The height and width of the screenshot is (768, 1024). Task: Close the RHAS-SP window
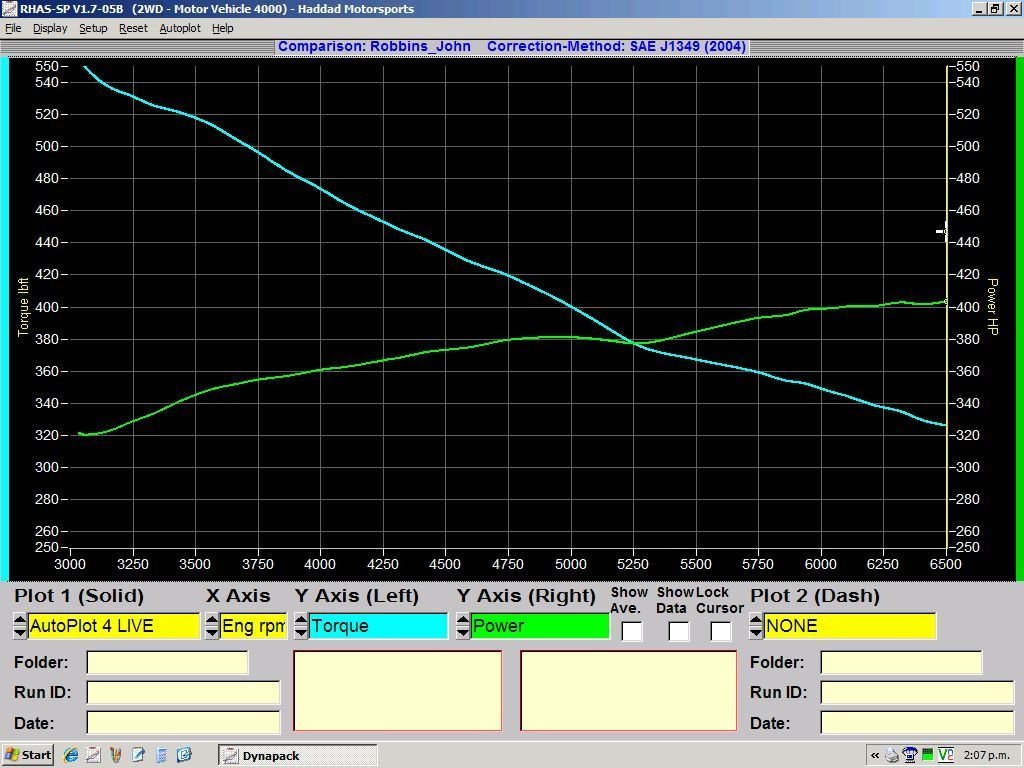[x=1012, y=8]
